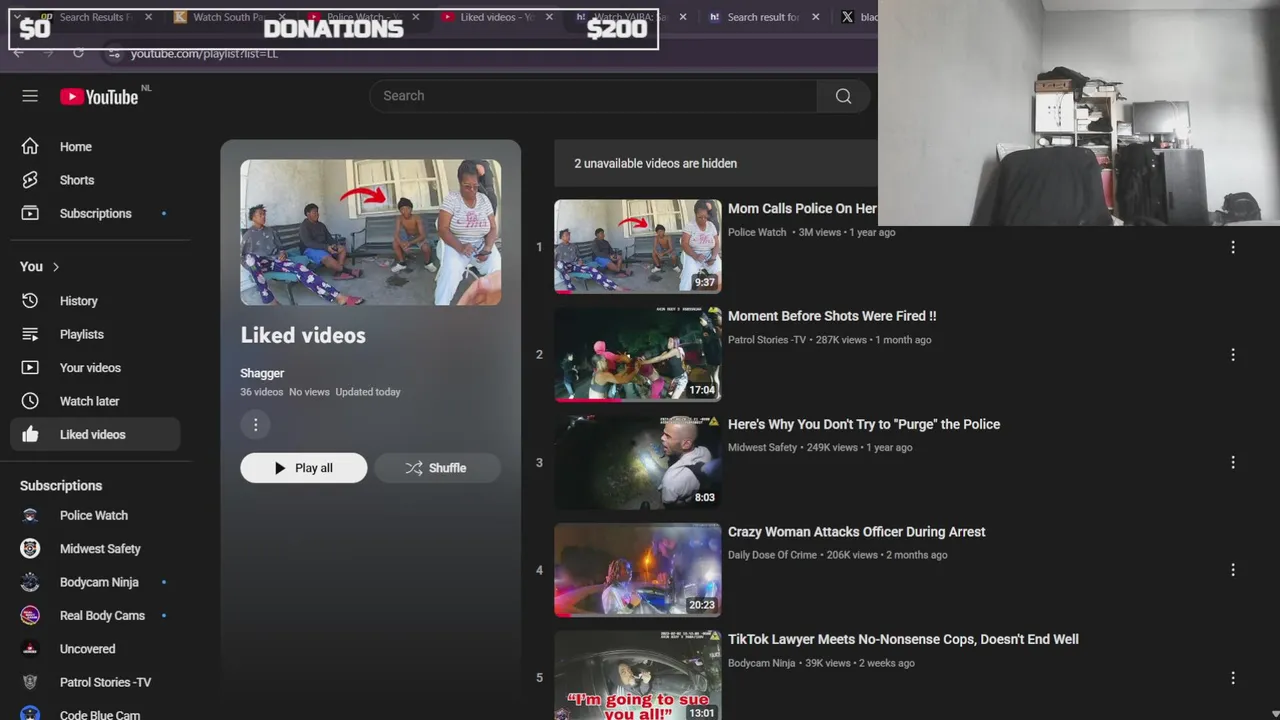Click the Uncovered channel avatar

click(30, 649)
